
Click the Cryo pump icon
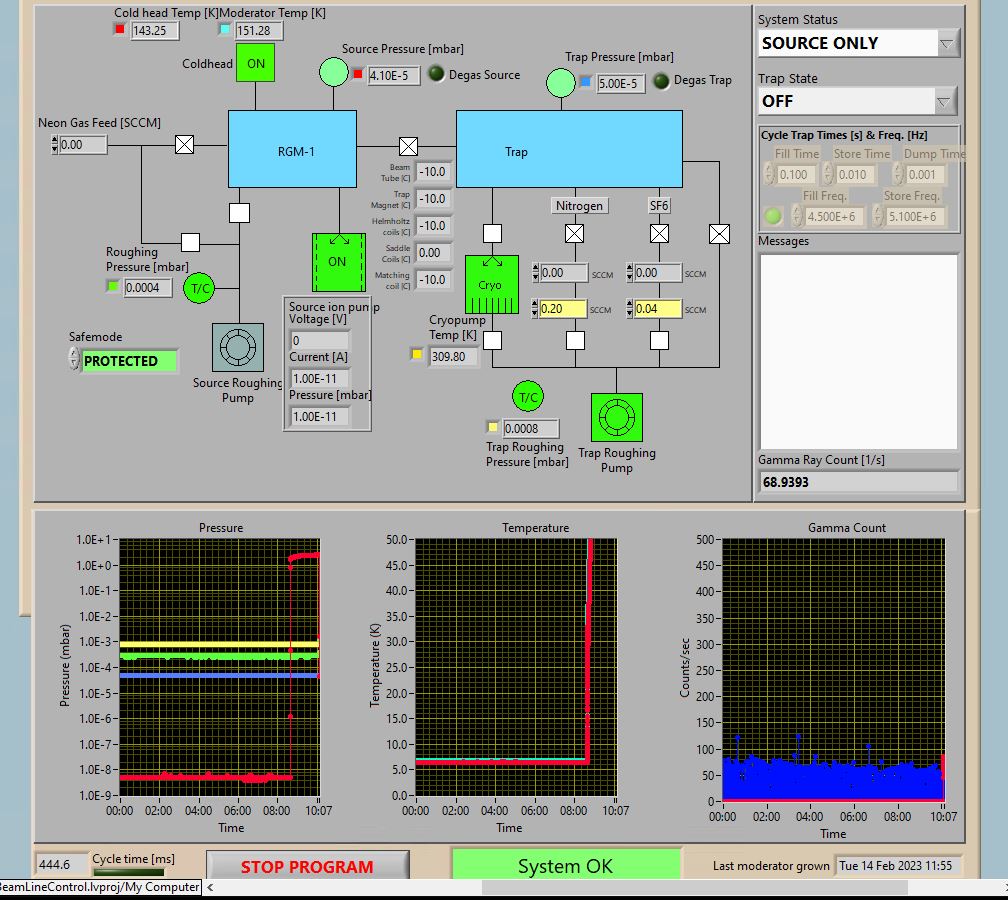(x=491, y=285)
